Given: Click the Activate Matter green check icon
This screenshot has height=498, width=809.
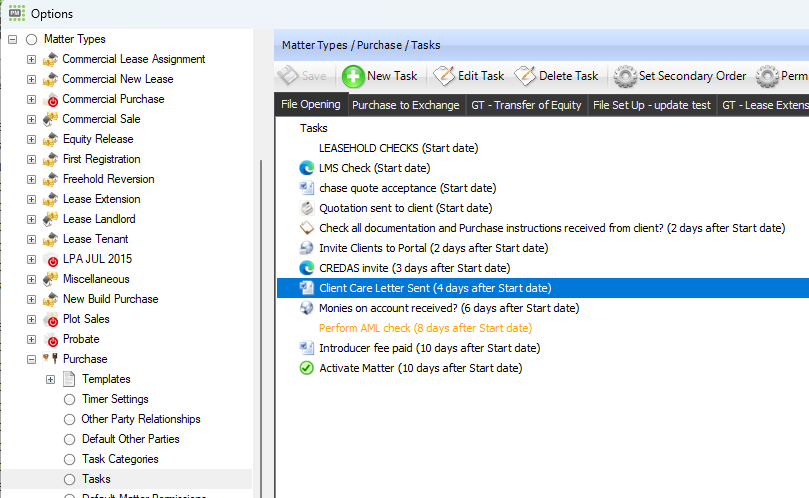Looking at the screenshot, I should pos(306,368).
